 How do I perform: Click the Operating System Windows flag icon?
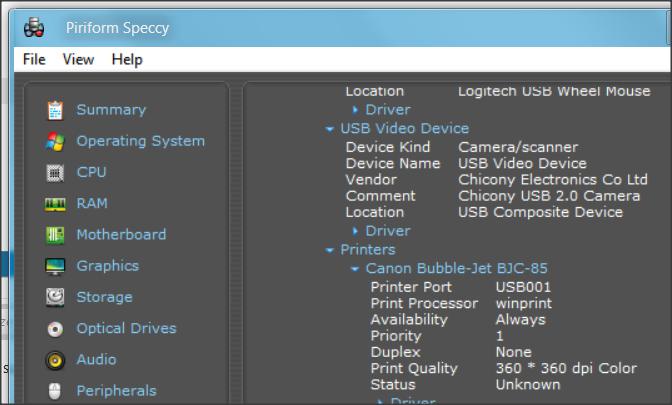tap(55, 141)
